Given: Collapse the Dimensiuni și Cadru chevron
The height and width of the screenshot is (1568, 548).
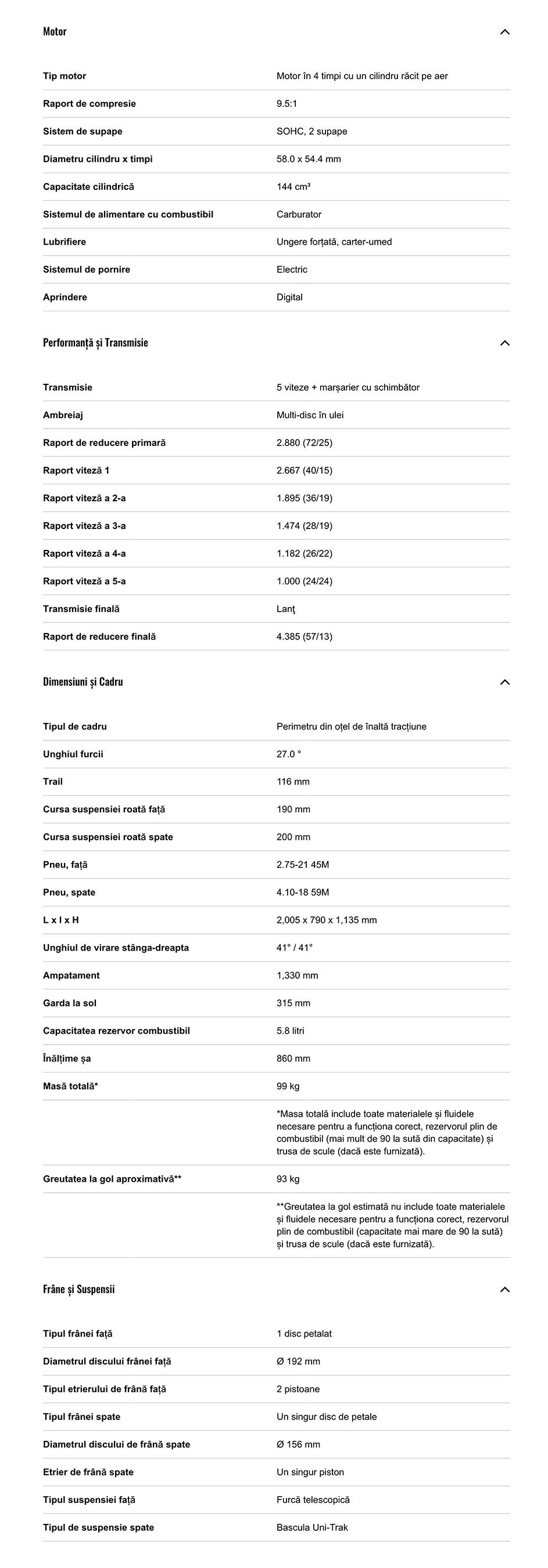Looking at the screenshot, I should (x=504, y=682).
